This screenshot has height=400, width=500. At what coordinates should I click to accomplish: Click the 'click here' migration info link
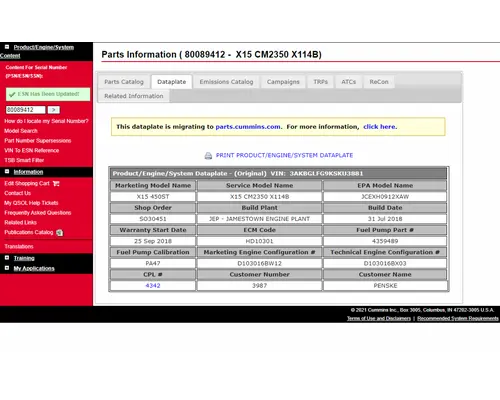[380, 127]
